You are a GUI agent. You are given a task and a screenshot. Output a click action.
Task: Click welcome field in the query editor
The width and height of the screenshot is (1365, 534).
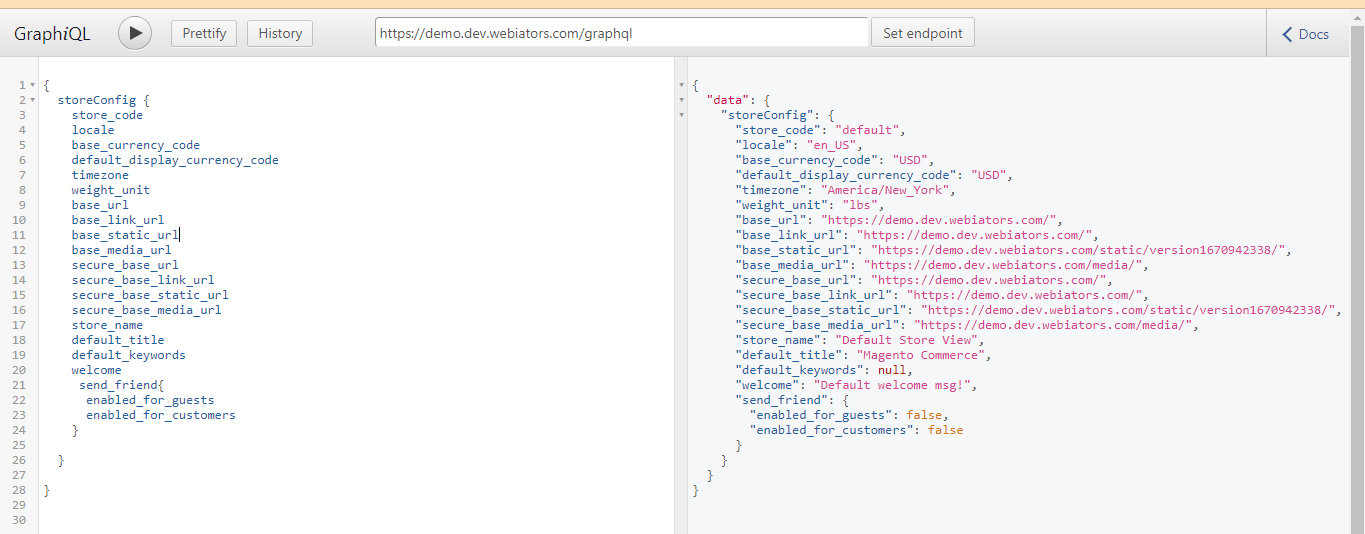click(96, 370)
